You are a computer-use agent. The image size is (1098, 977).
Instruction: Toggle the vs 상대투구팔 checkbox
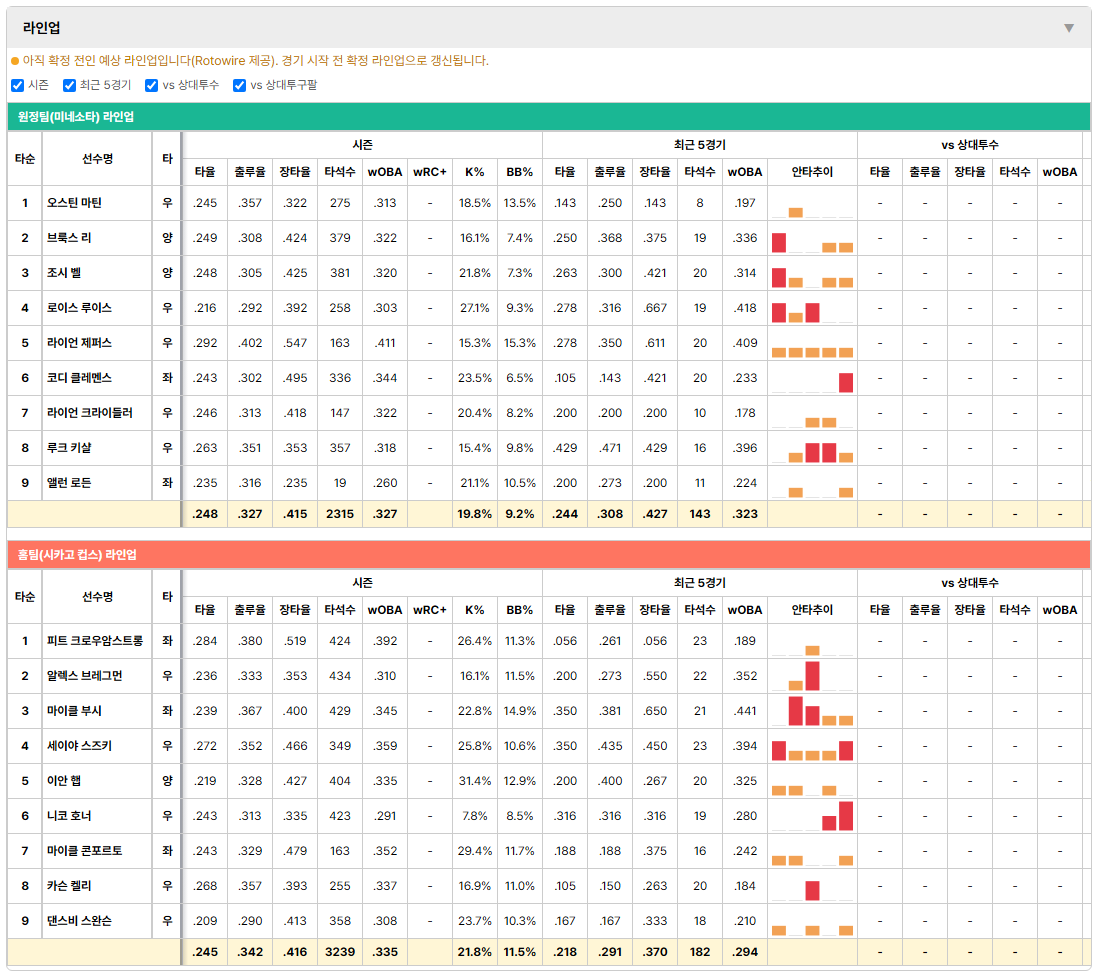(x=239, y=85)
